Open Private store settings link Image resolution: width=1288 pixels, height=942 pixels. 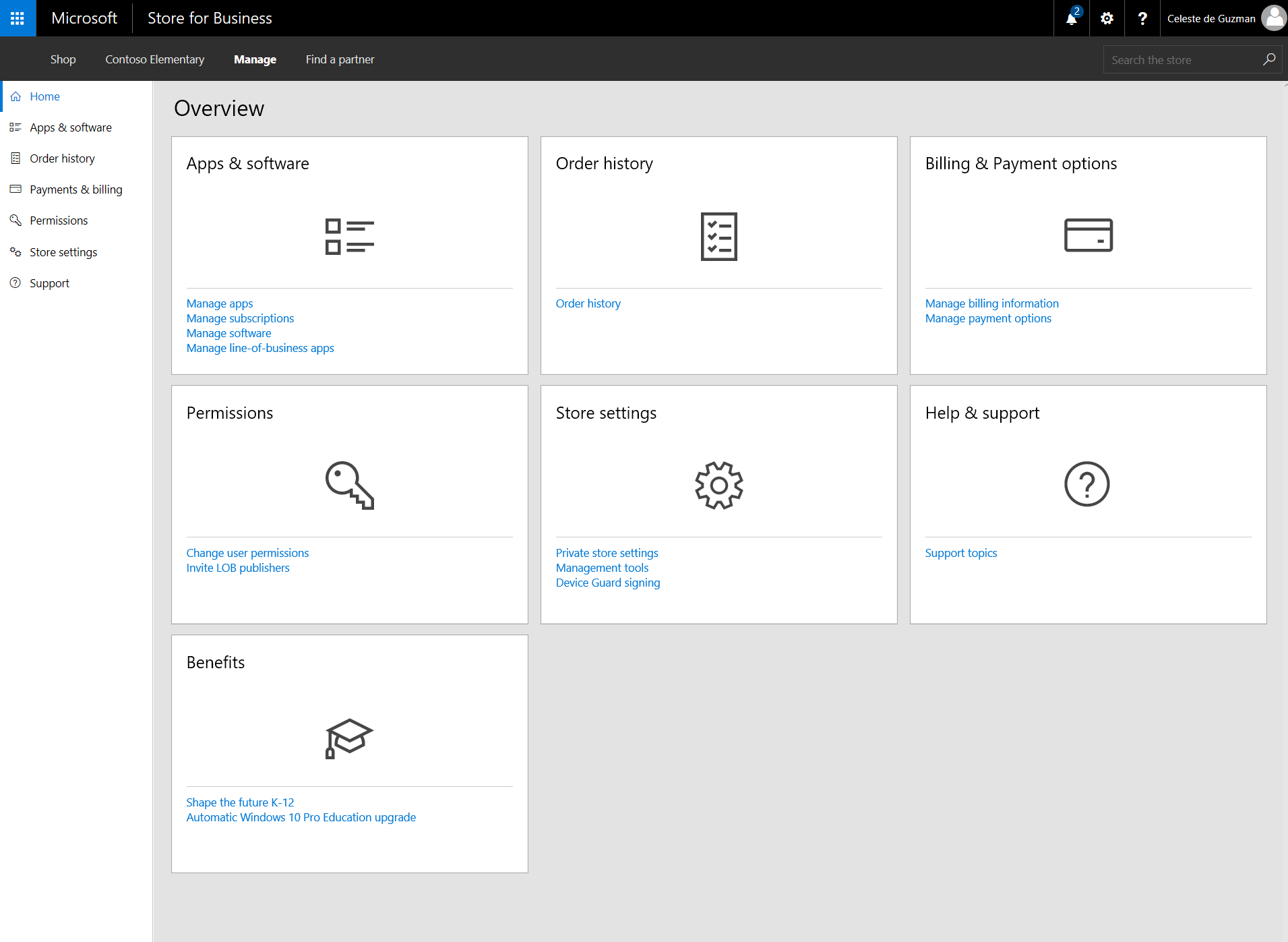click(x=607, y=553)
